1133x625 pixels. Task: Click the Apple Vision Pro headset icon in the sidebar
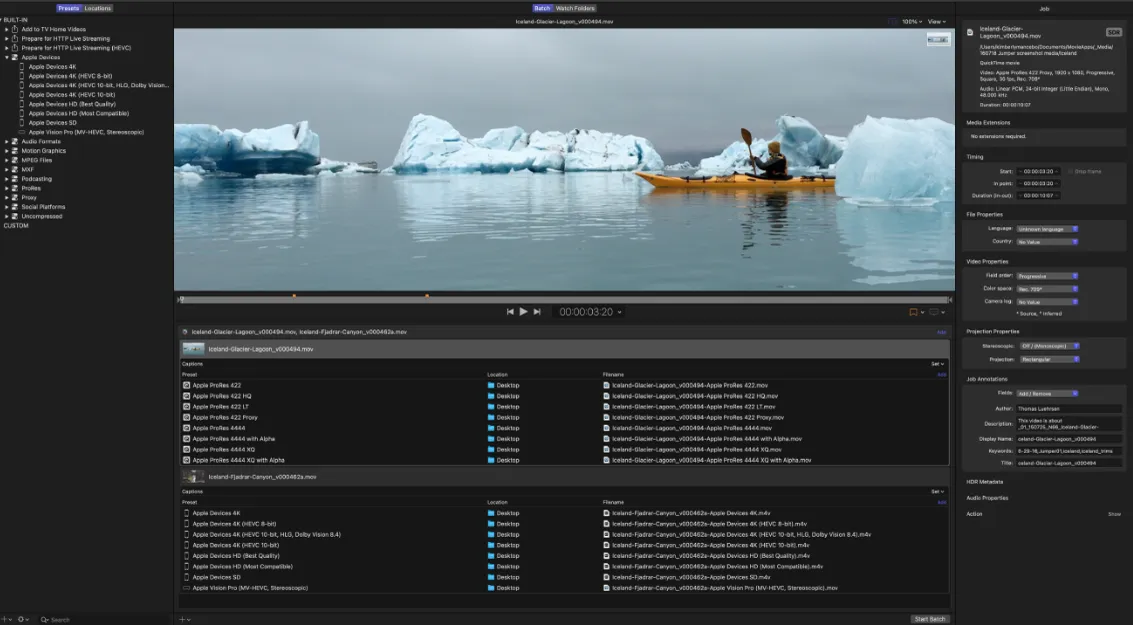coord(22,132)
